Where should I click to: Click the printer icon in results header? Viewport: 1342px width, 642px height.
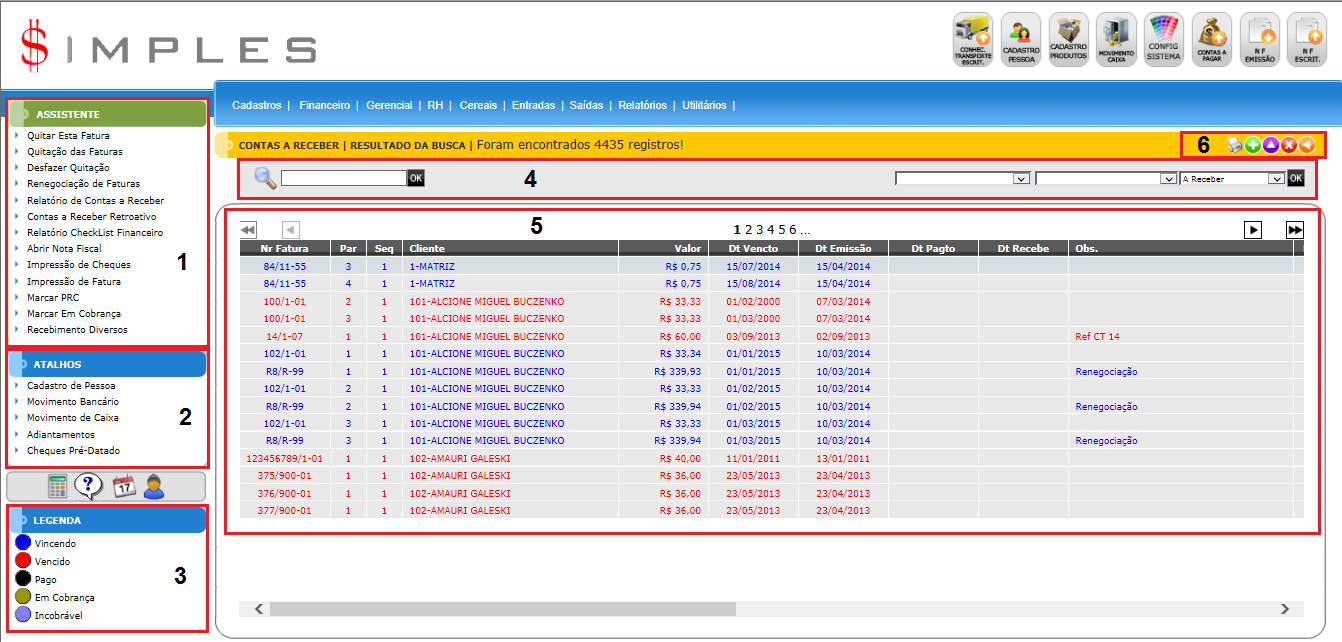pyautogui.click(x=1235, y=146)
